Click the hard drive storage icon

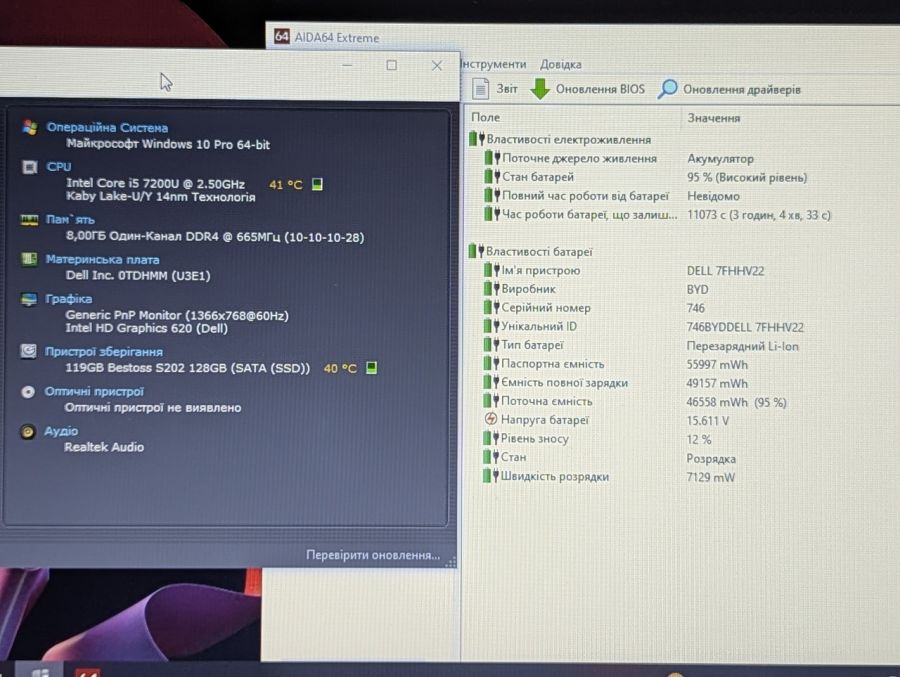point(28,351)
